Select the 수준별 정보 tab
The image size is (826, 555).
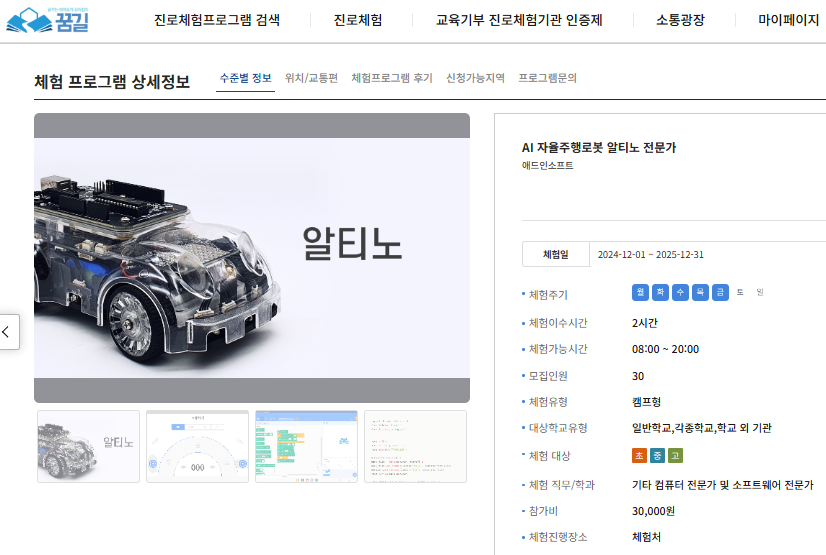pyautogui.click(x=245, y=78)
